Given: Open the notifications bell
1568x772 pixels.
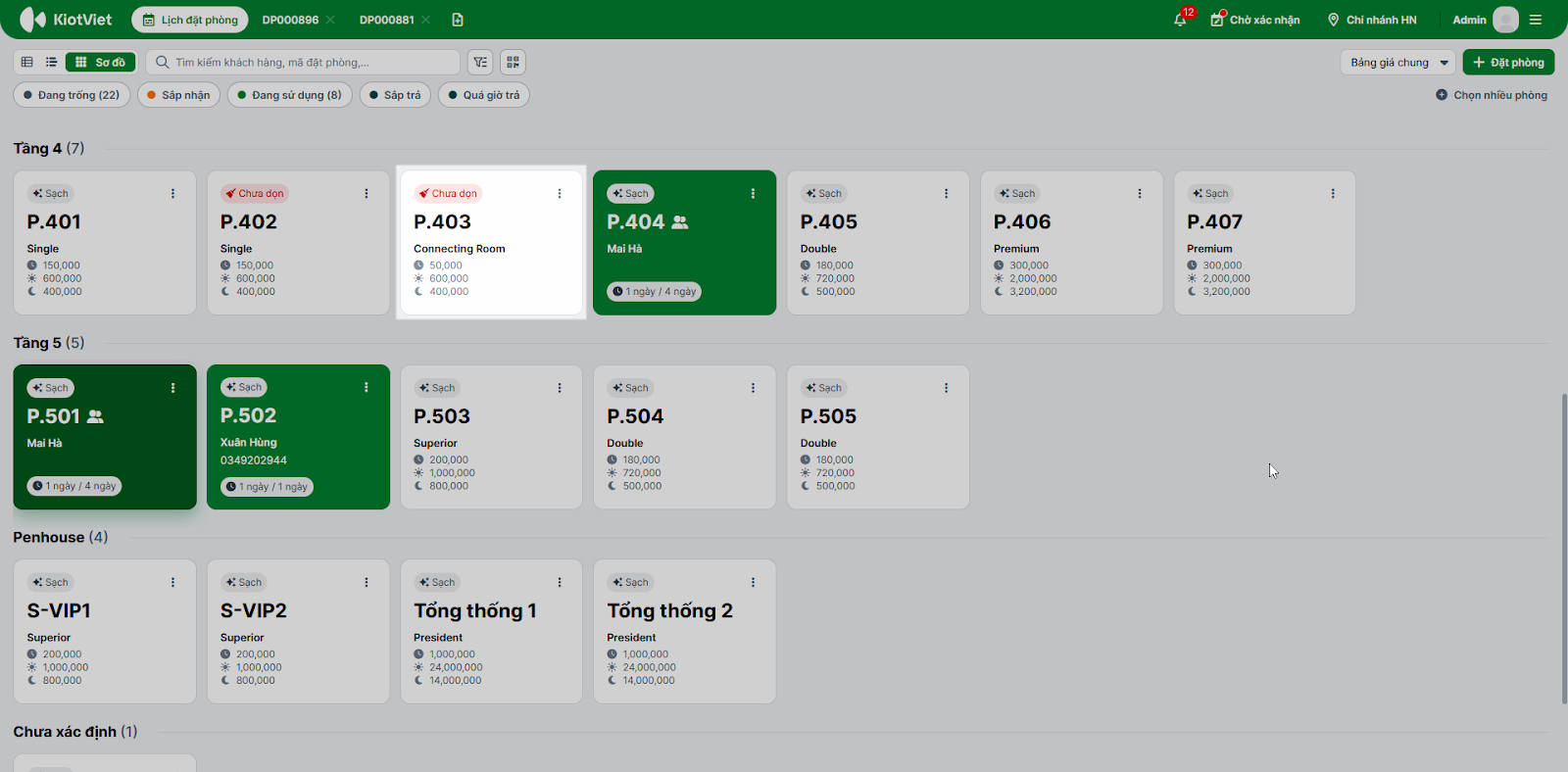Looking at the screenshot, I should tap(1180, 20).
